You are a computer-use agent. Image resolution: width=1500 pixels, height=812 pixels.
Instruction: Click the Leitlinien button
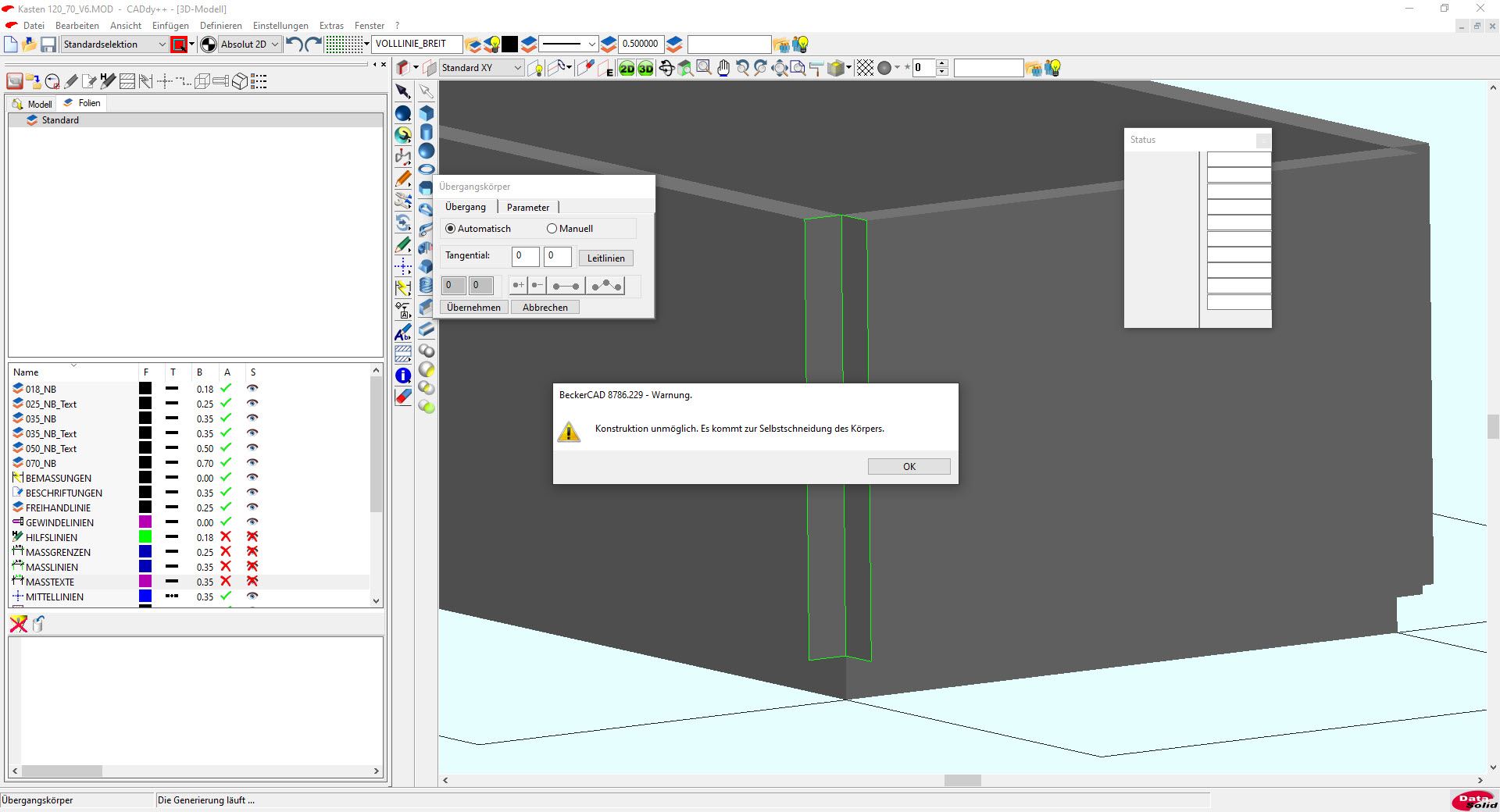coord(605,258)
